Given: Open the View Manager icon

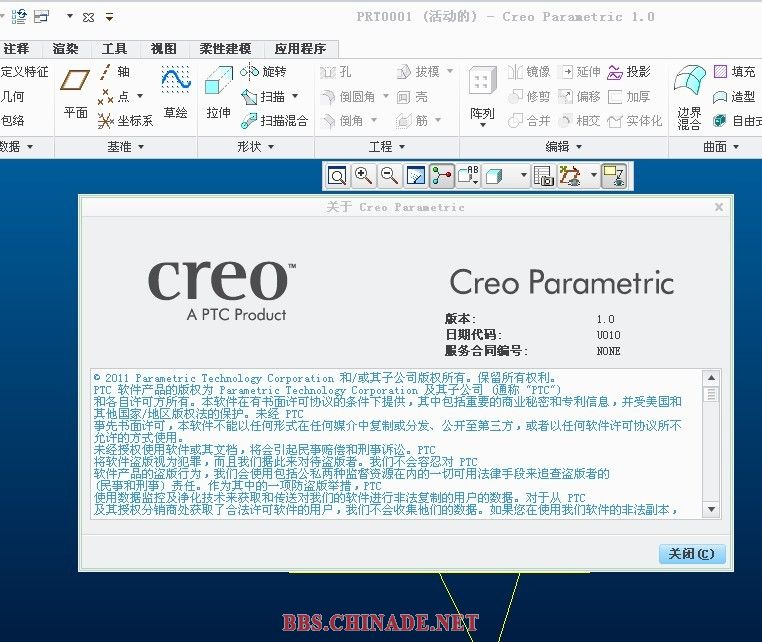Looking at the screenshot, I should [543, 176].
